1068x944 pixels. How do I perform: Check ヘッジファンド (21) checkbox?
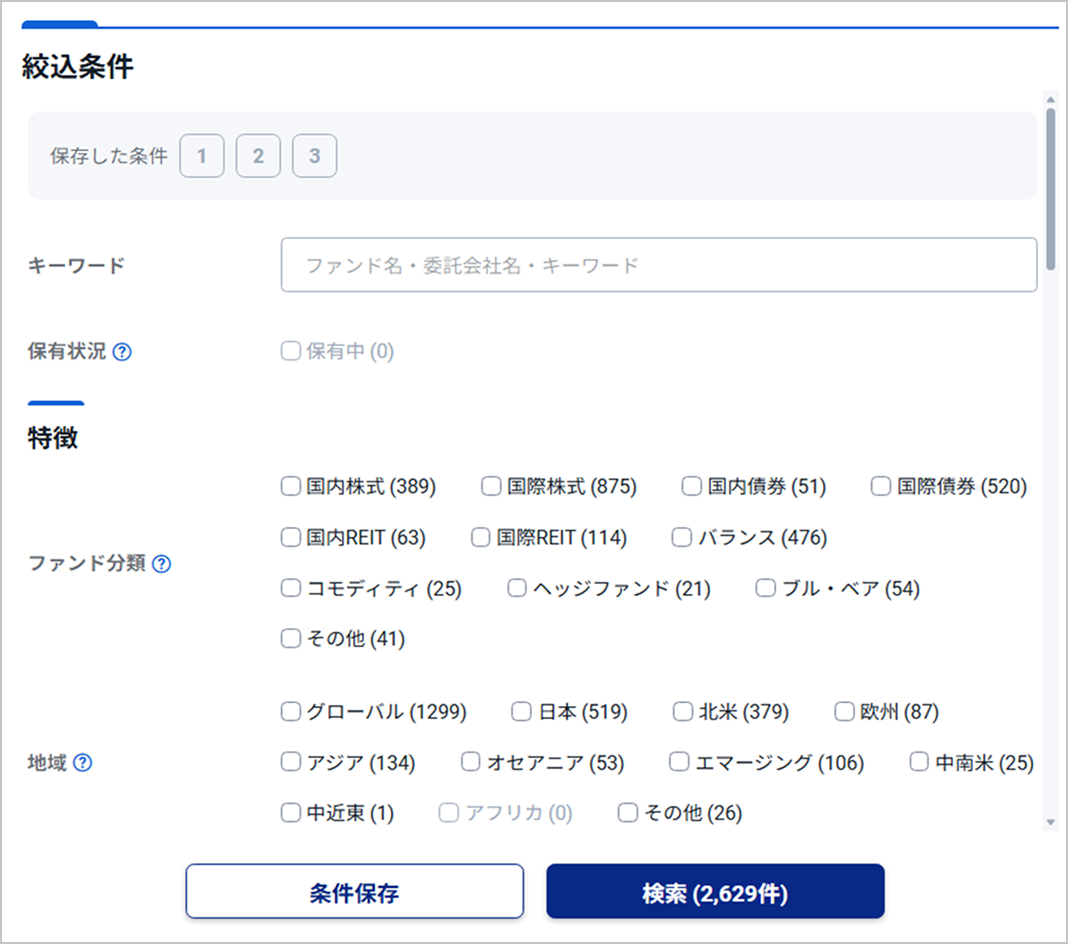coord(517,588)
